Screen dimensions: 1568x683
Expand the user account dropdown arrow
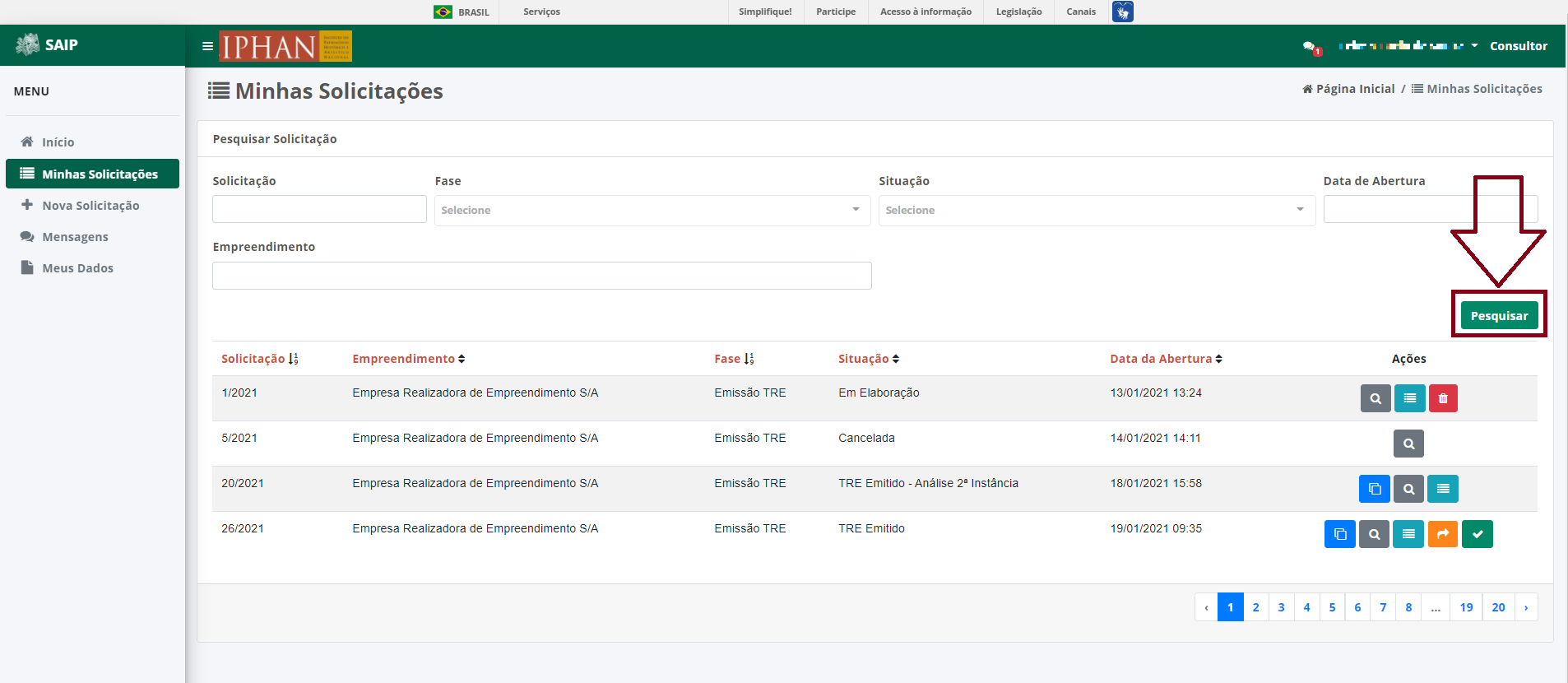(1474, 45)
